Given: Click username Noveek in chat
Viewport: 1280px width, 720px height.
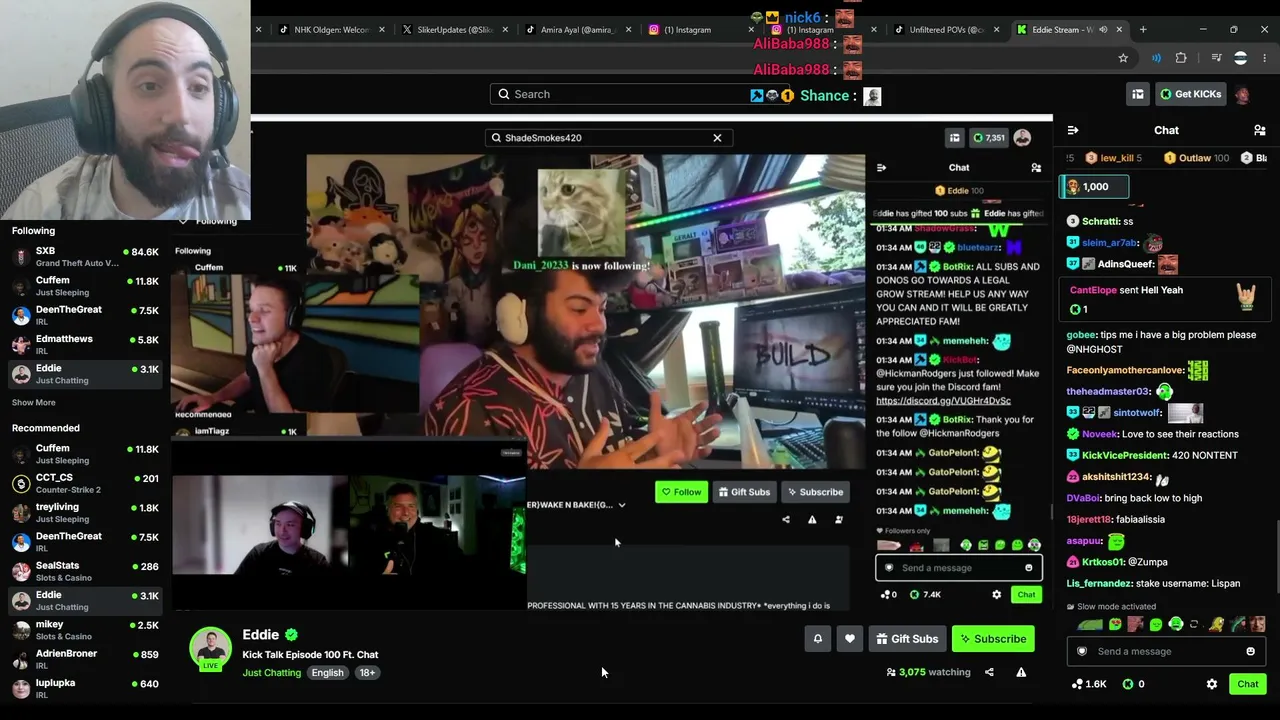Looking at the screenshot, I should 1099,434.
